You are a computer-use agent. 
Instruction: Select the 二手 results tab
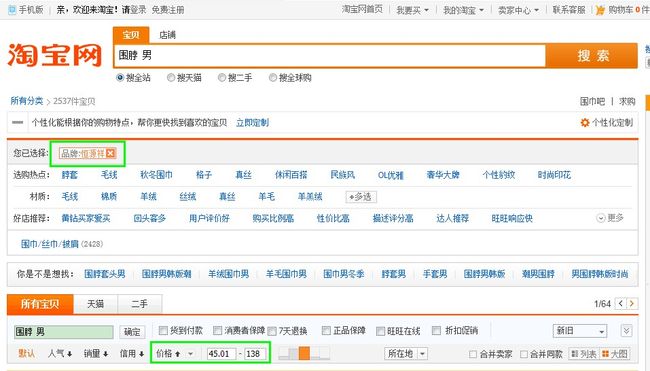point(140,304)
